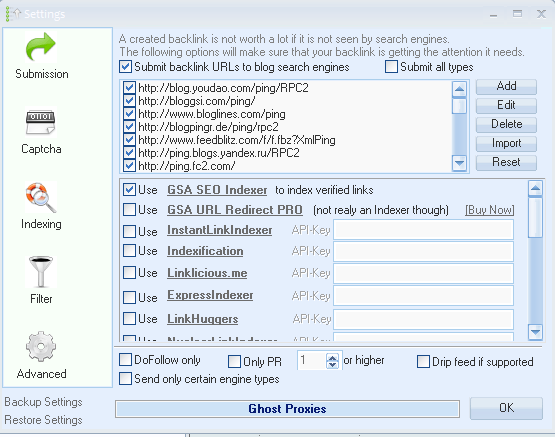Focus the LinkHuggers API-Key field

(423, 320)
